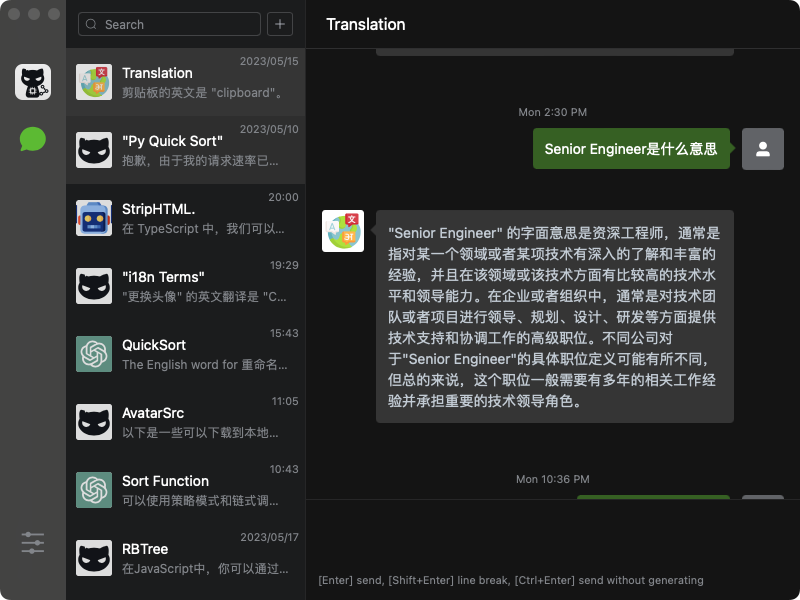Viewport: 800px width, 600px height.
Task: Click the translator avatar next to the assistant reply
Action: click(343, 230)
